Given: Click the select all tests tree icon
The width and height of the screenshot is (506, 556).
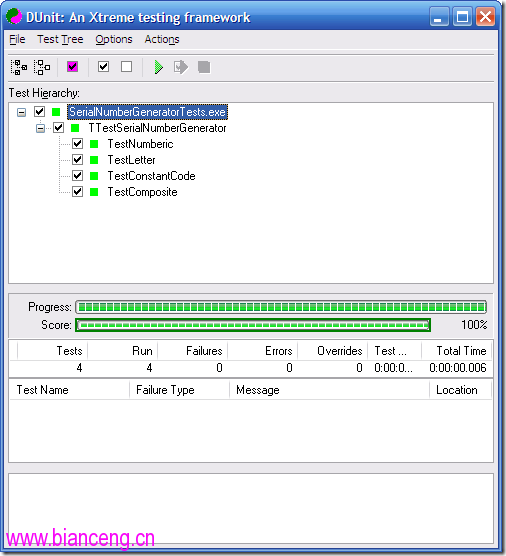Looking at the screenshot, I should (19, 67).
